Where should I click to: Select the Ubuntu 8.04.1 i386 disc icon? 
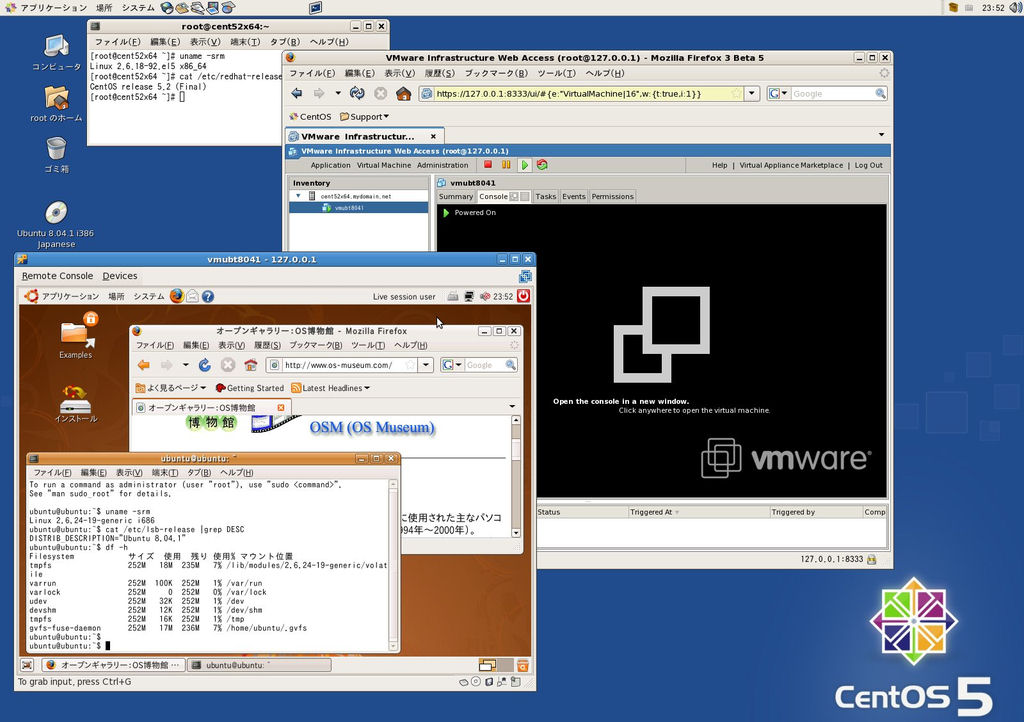(x=56, y=224)
